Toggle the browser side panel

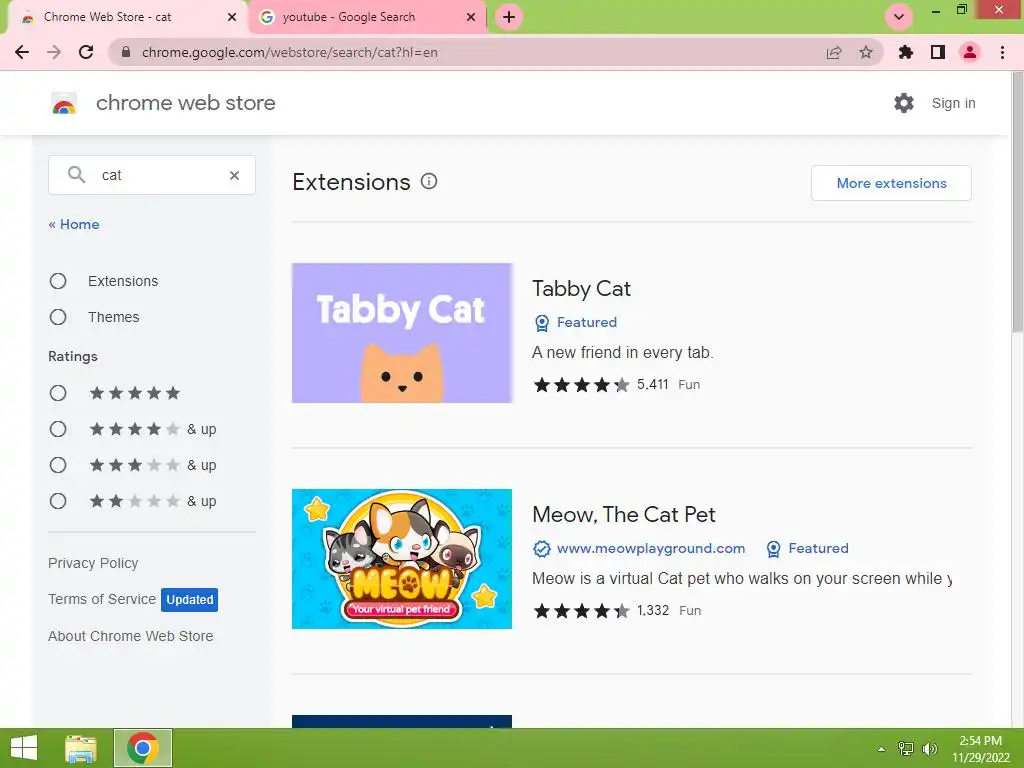click(x=938, y=52)
